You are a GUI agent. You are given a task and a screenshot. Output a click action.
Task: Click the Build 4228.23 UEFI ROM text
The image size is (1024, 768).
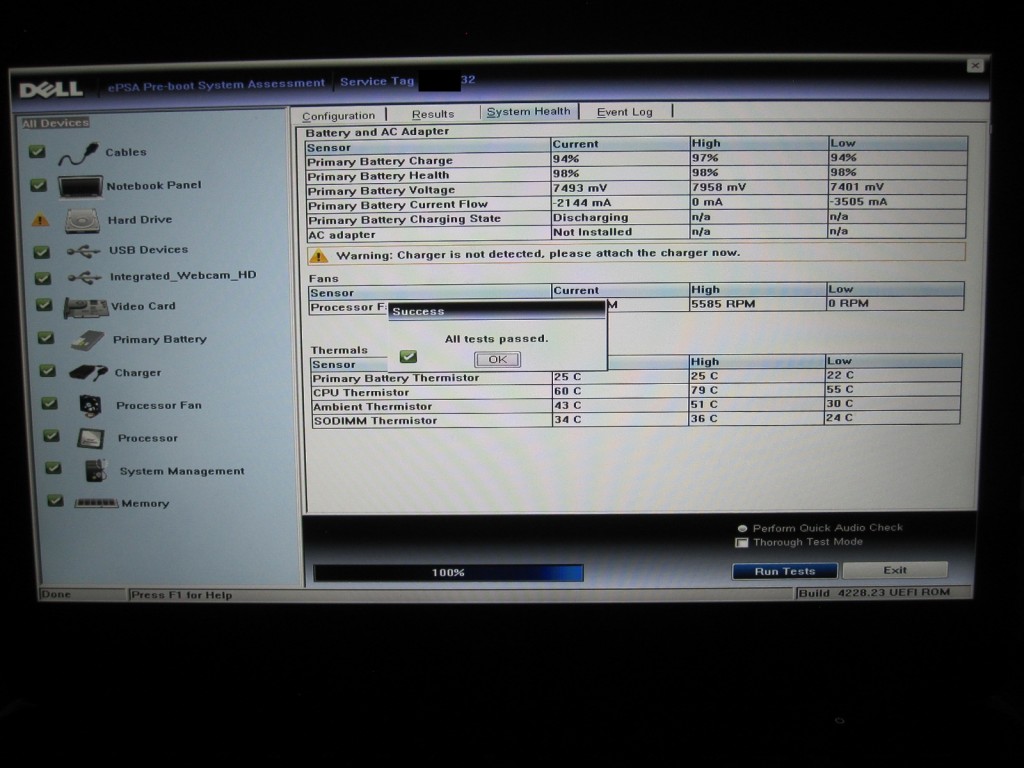[874, 593]
